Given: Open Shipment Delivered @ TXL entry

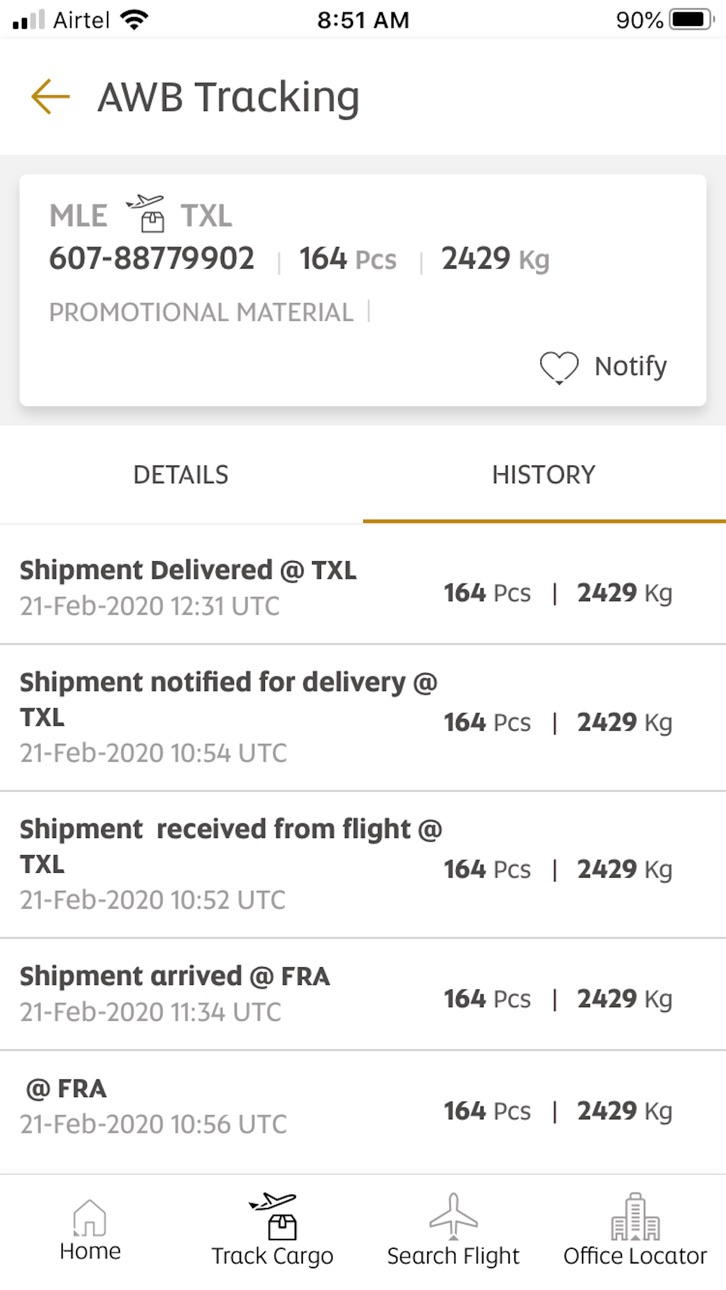Looking at the screenshot, I should click(363, 588).
